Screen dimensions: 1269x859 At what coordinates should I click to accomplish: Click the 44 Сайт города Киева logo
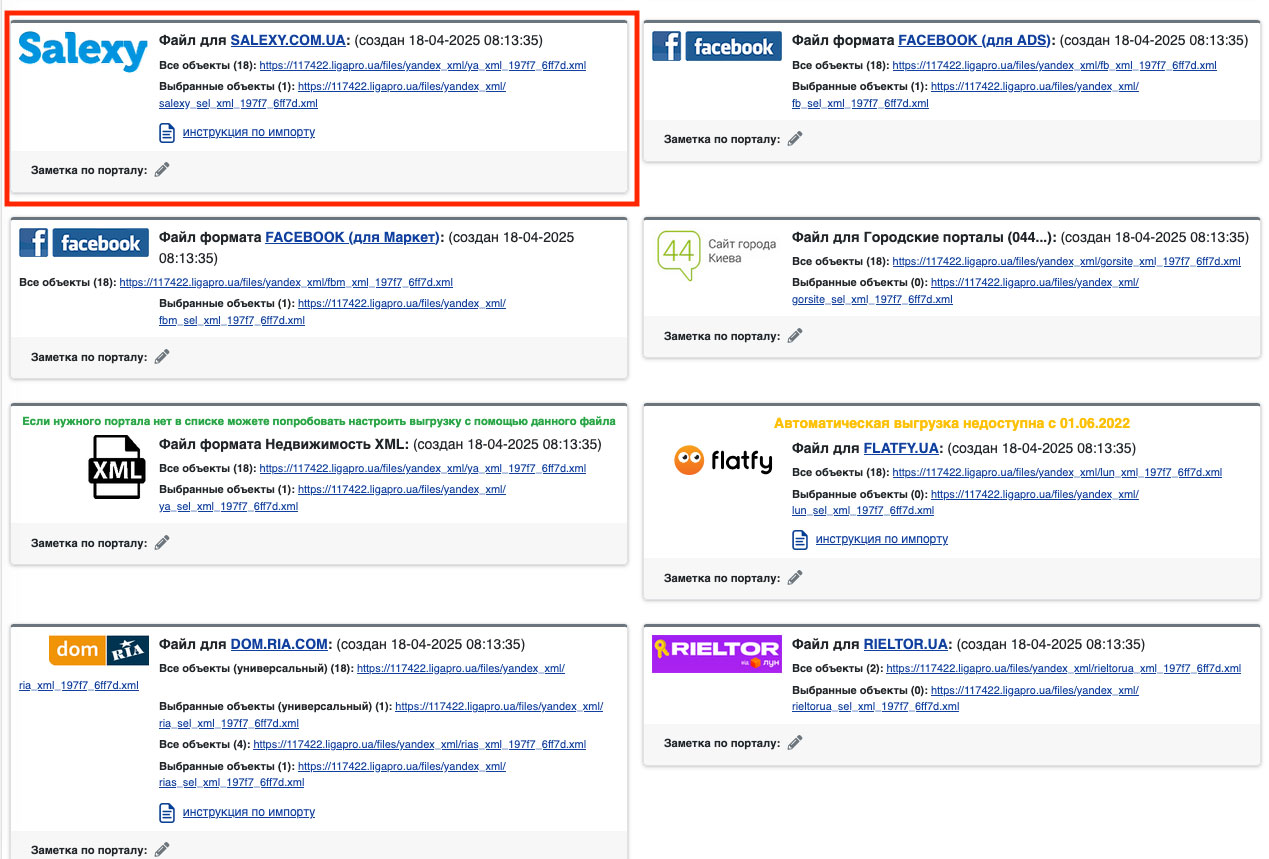tap(717, 253)
